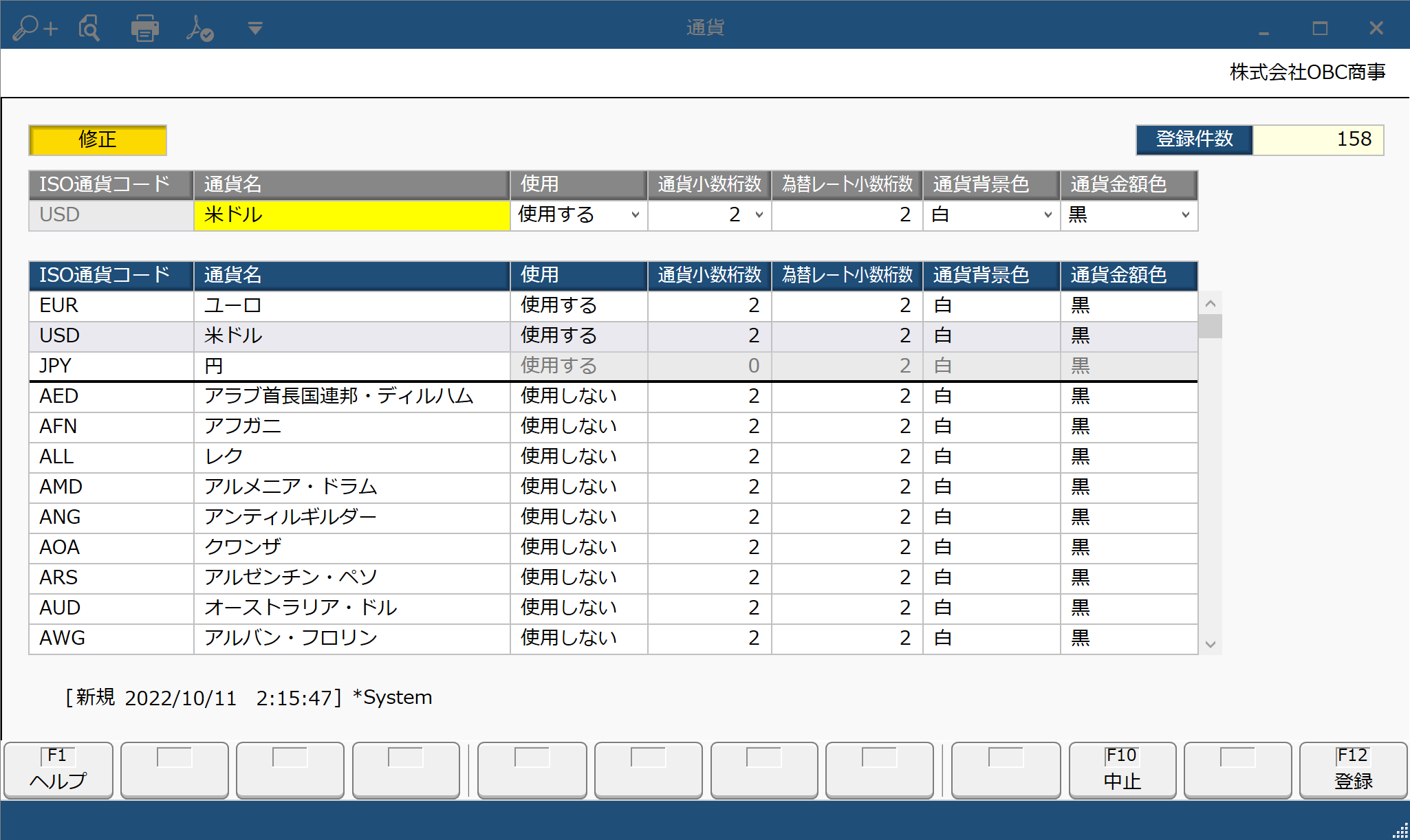Click the アルバン・フロリン name cell
This screenshot has height=840, width=1410.
pos(352,639)
